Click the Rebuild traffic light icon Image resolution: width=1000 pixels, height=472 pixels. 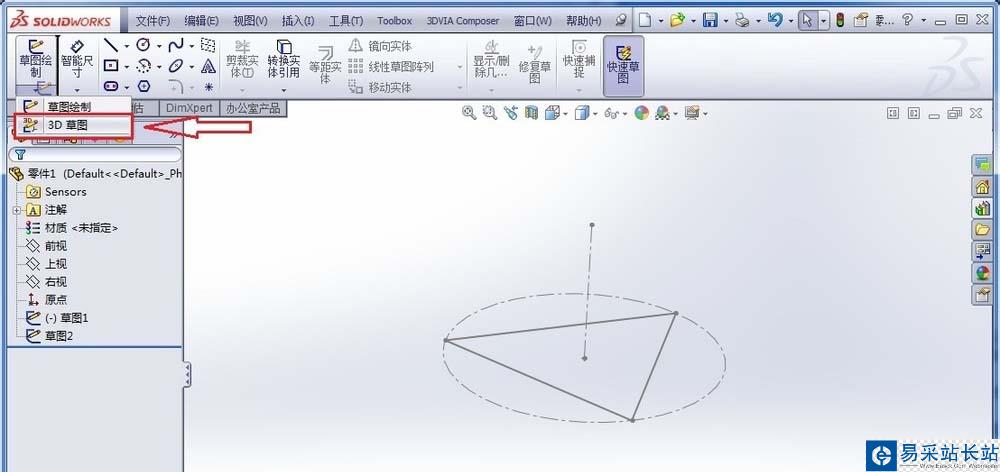point(841,20)
